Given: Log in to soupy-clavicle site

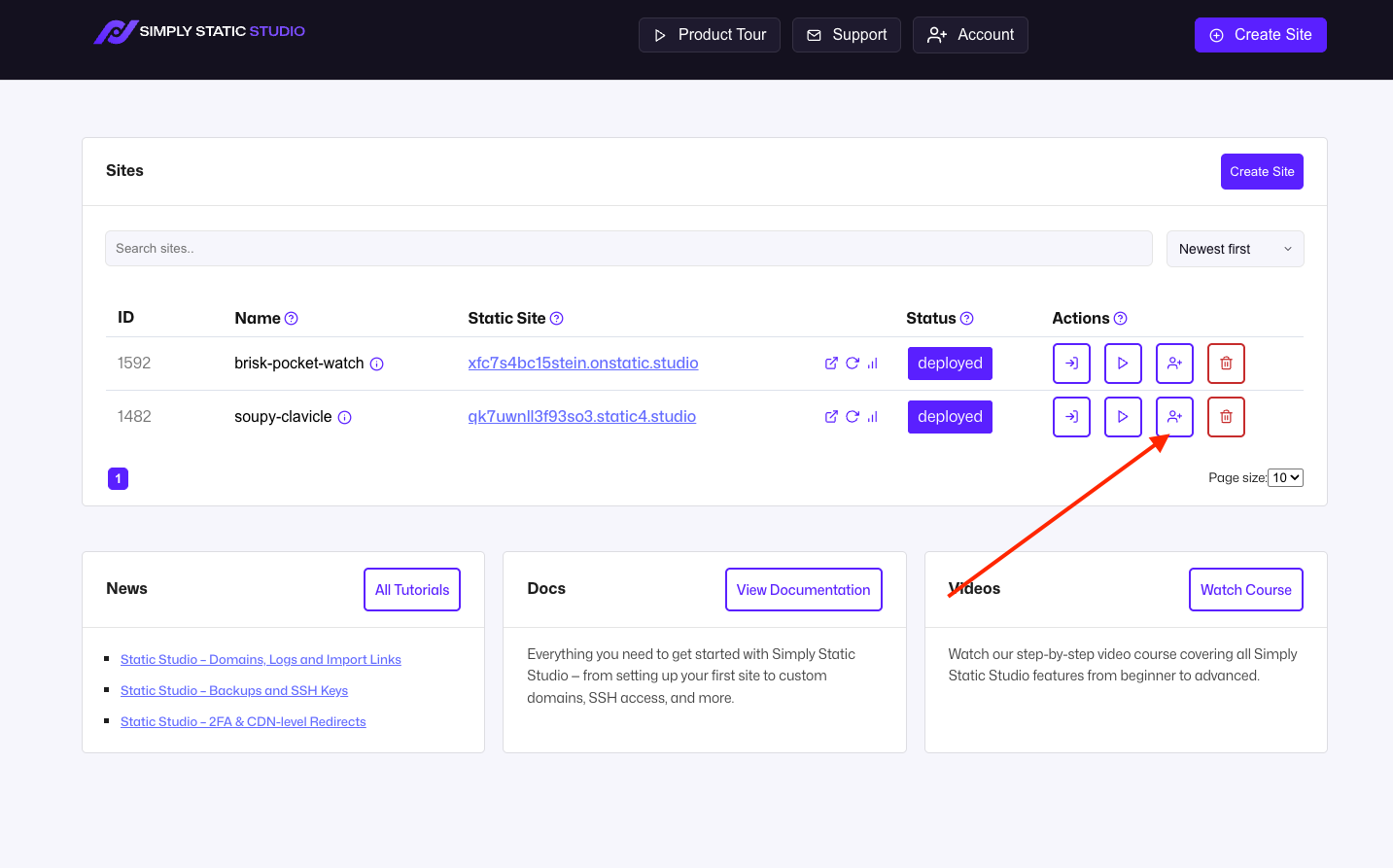Looking at the screenshot, I should [1071, 417].
